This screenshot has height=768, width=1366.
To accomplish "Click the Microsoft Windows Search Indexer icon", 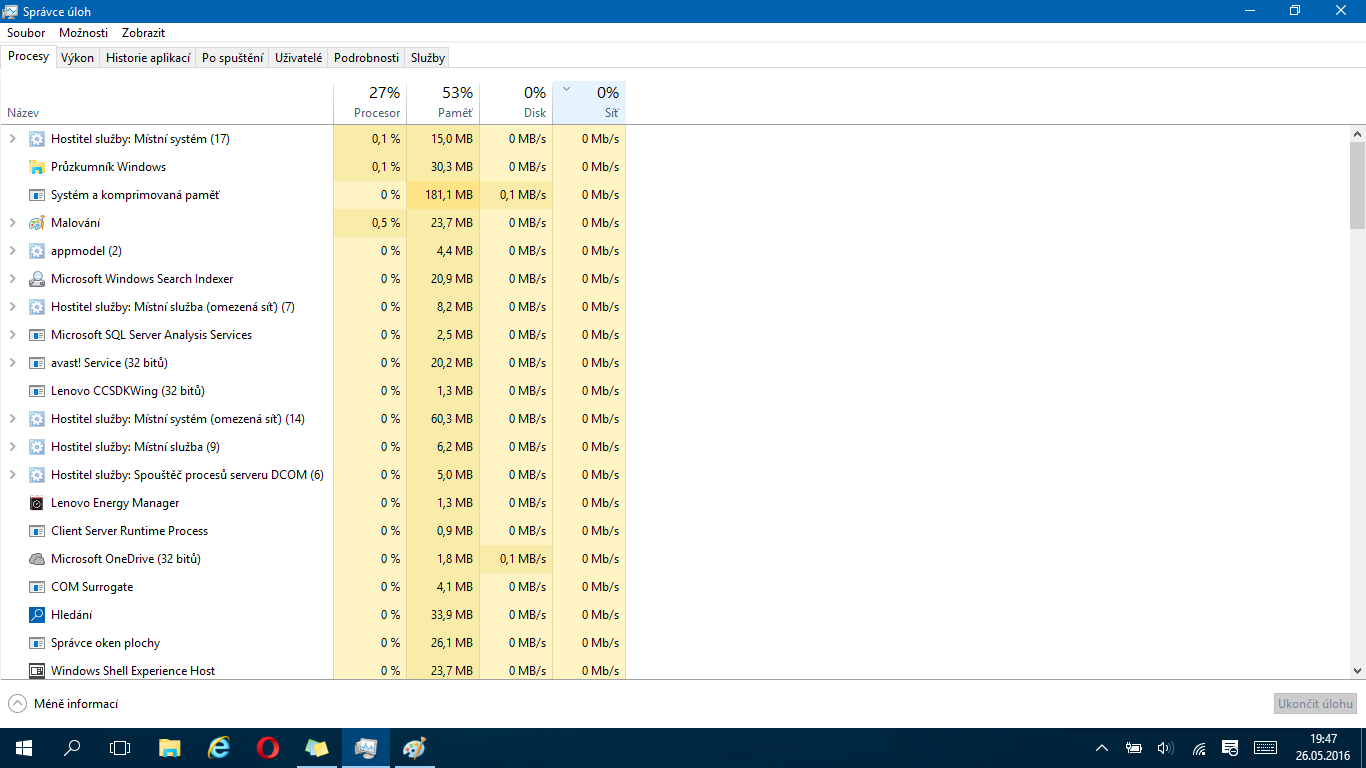I will [37, 279].
